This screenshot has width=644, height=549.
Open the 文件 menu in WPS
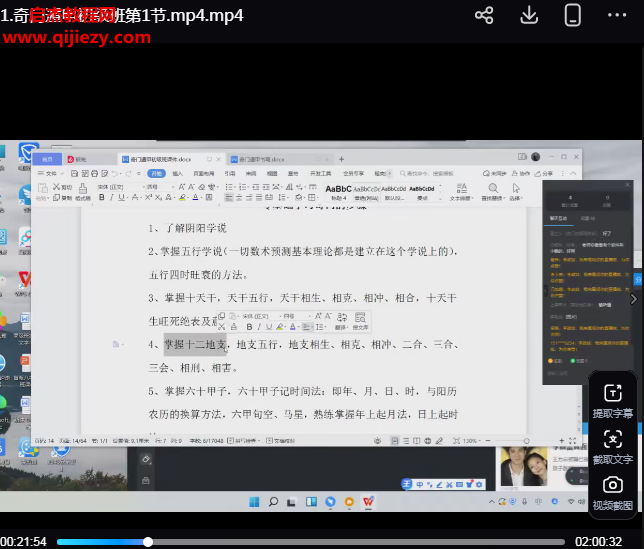[51, 174]
